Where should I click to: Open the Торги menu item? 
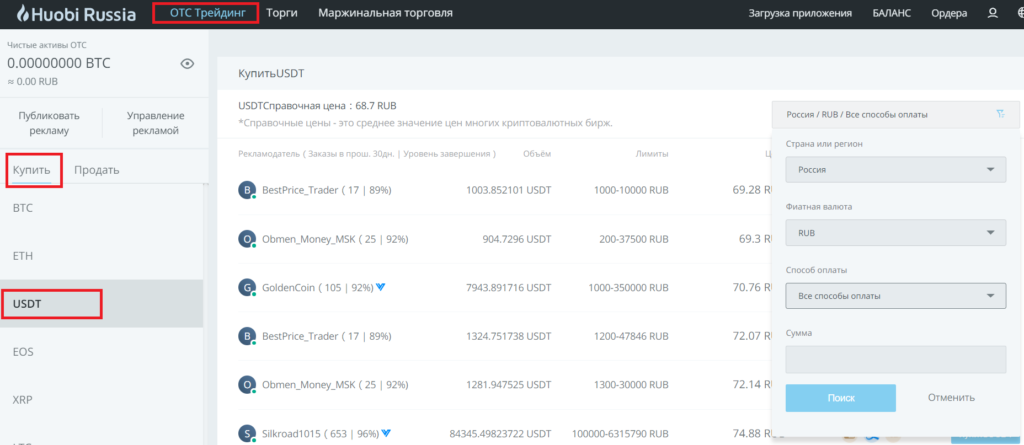[282, 13]
